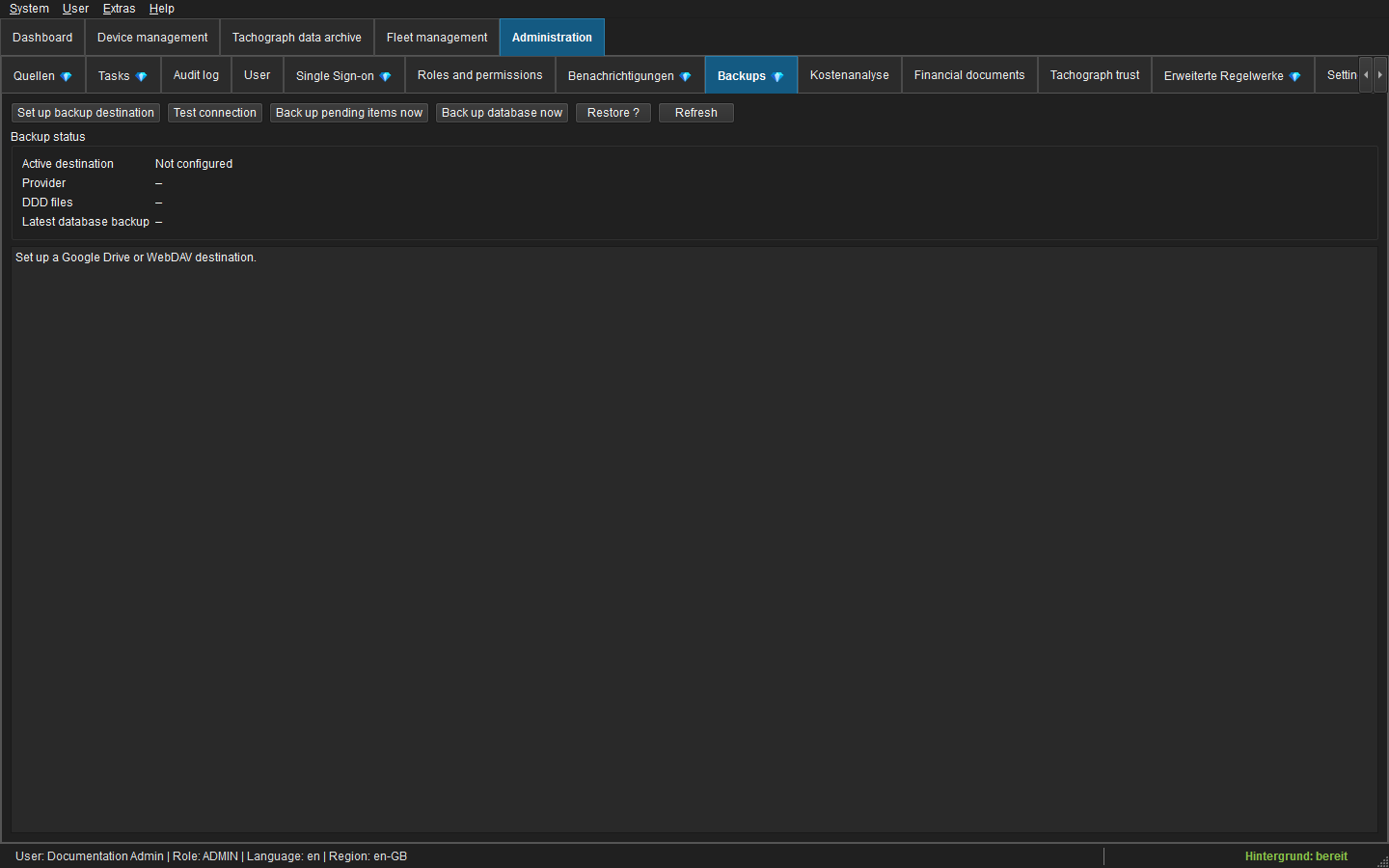
Task: Click the 'Provider' label
Action: (44, 183)
